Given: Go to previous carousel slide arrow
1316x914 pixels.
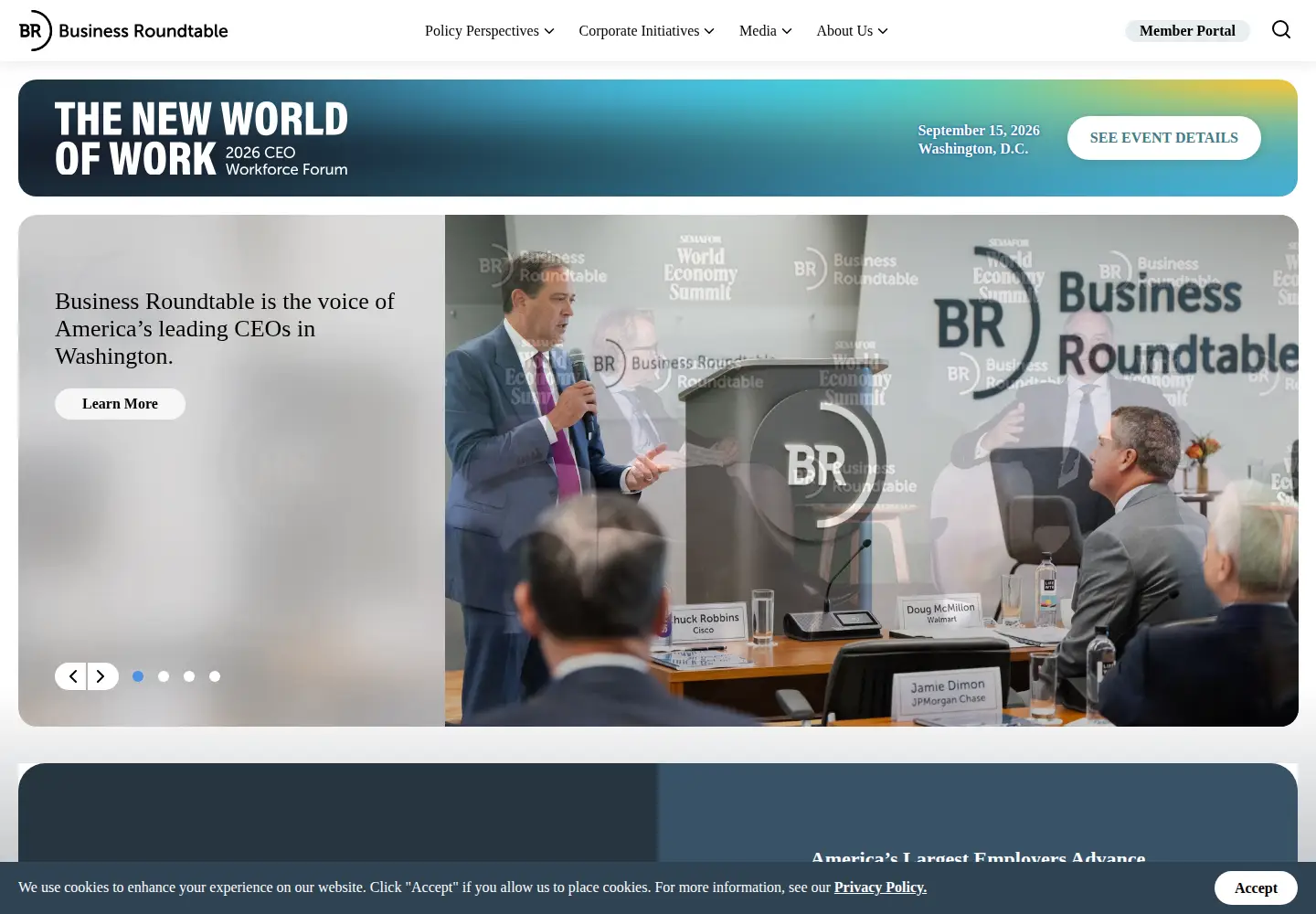Looking at the screenshot, I should click(x=71, y=676).
